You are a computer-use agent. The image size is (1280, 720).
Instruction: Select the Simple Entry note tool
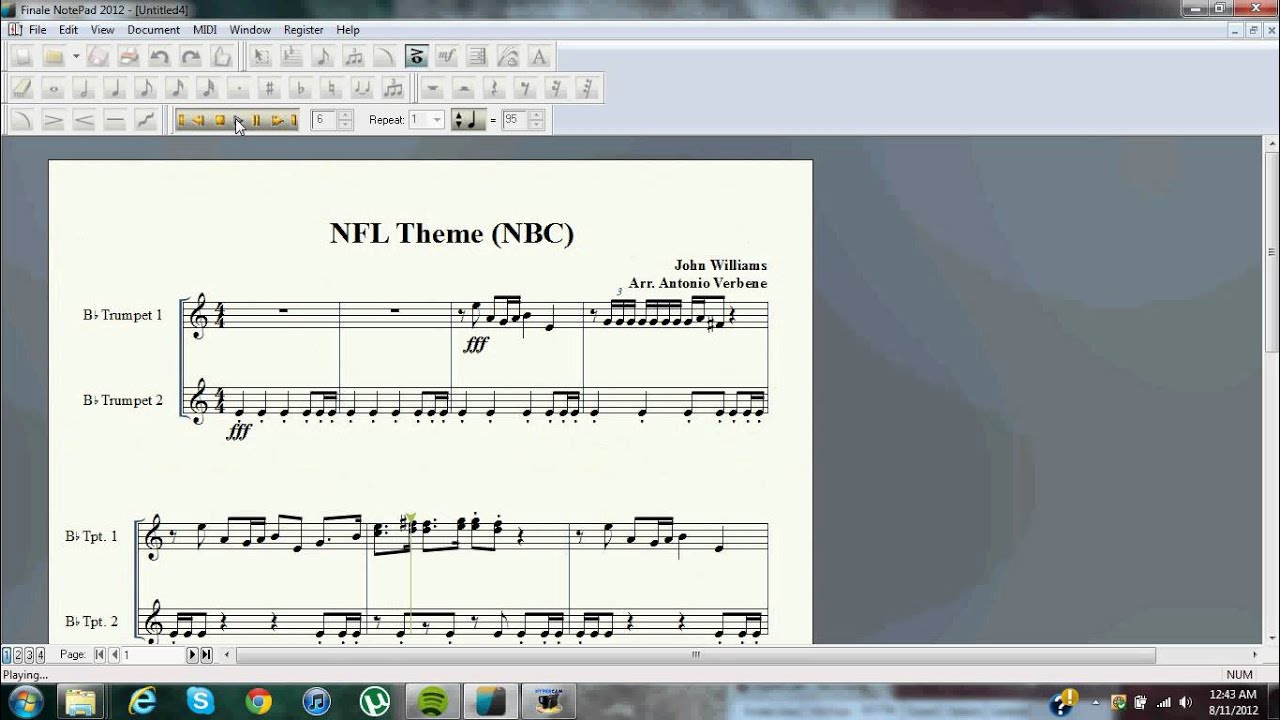coord(323,56)
